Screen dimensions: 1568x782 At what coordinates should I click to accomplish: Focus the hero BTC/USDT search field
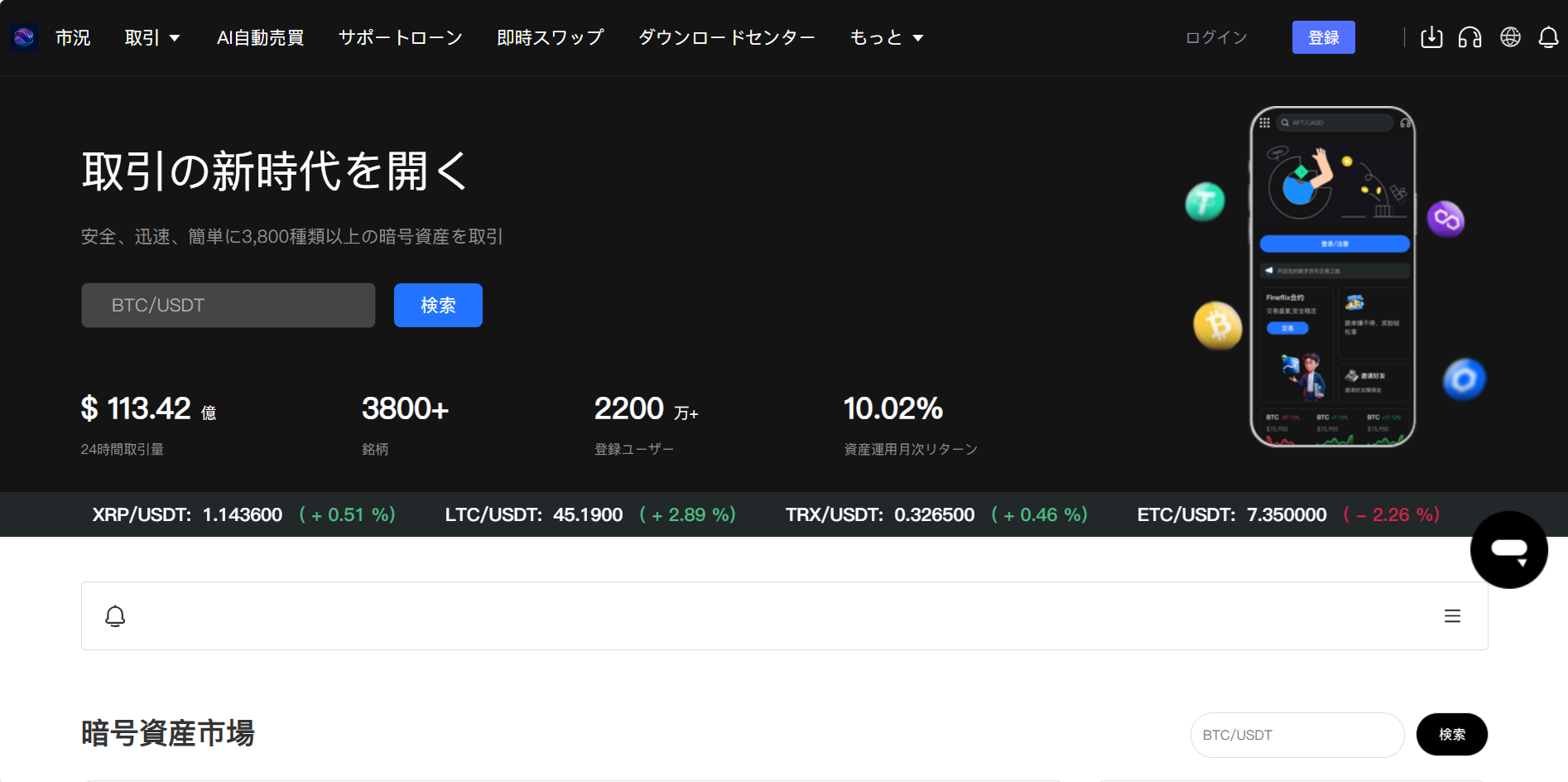point(228,305)
